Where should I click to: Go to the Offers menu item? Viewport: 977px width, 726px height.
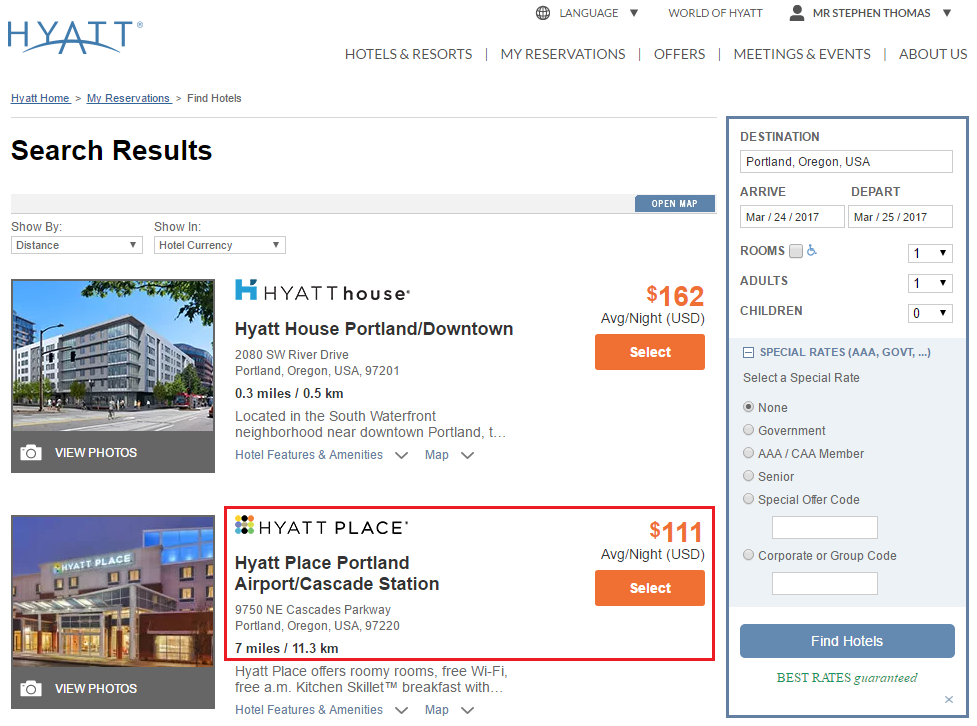pos(679,54)
